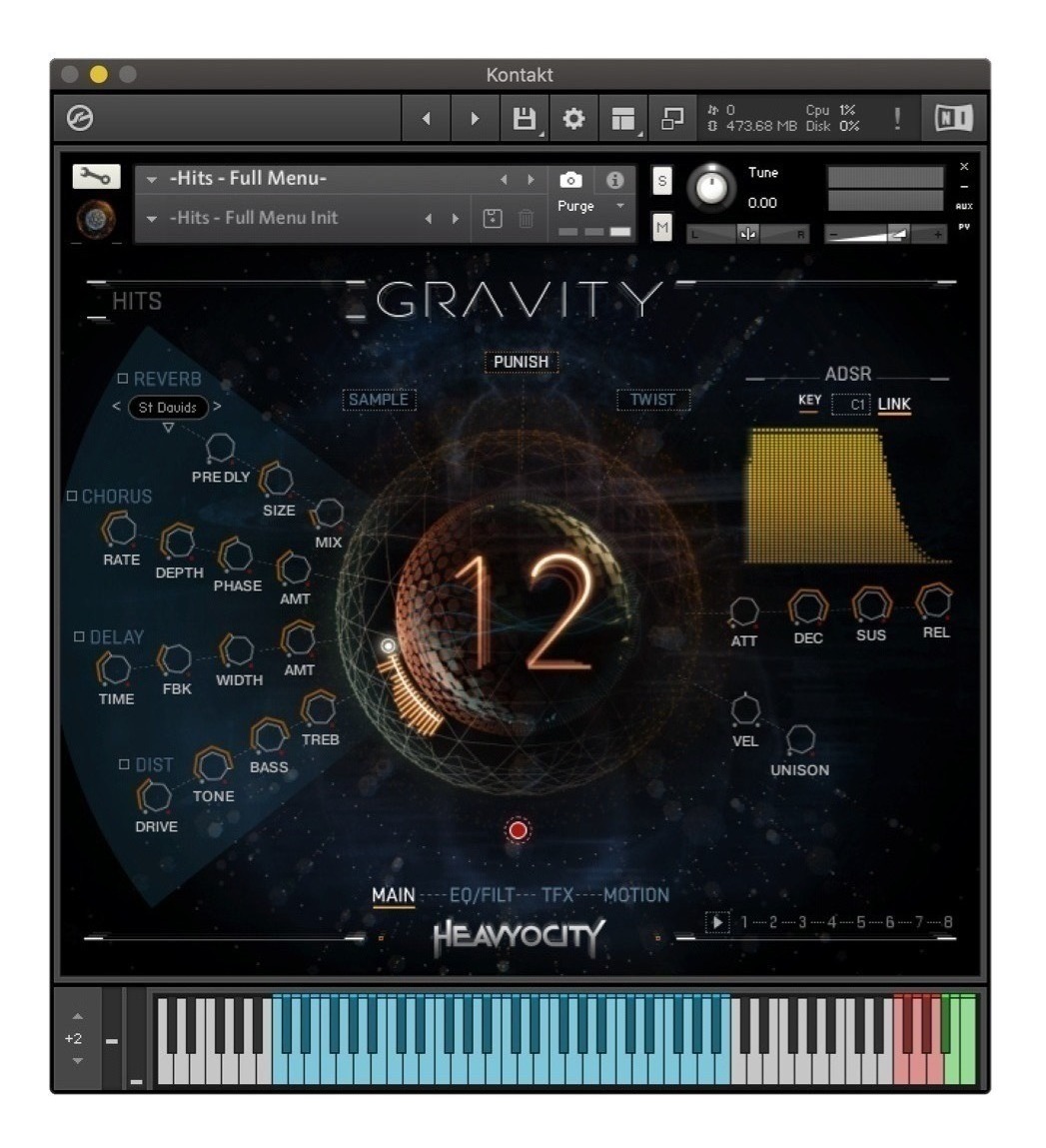
Task: Go to next instrument with right arrow in toolbar
Action: point(475,118)
